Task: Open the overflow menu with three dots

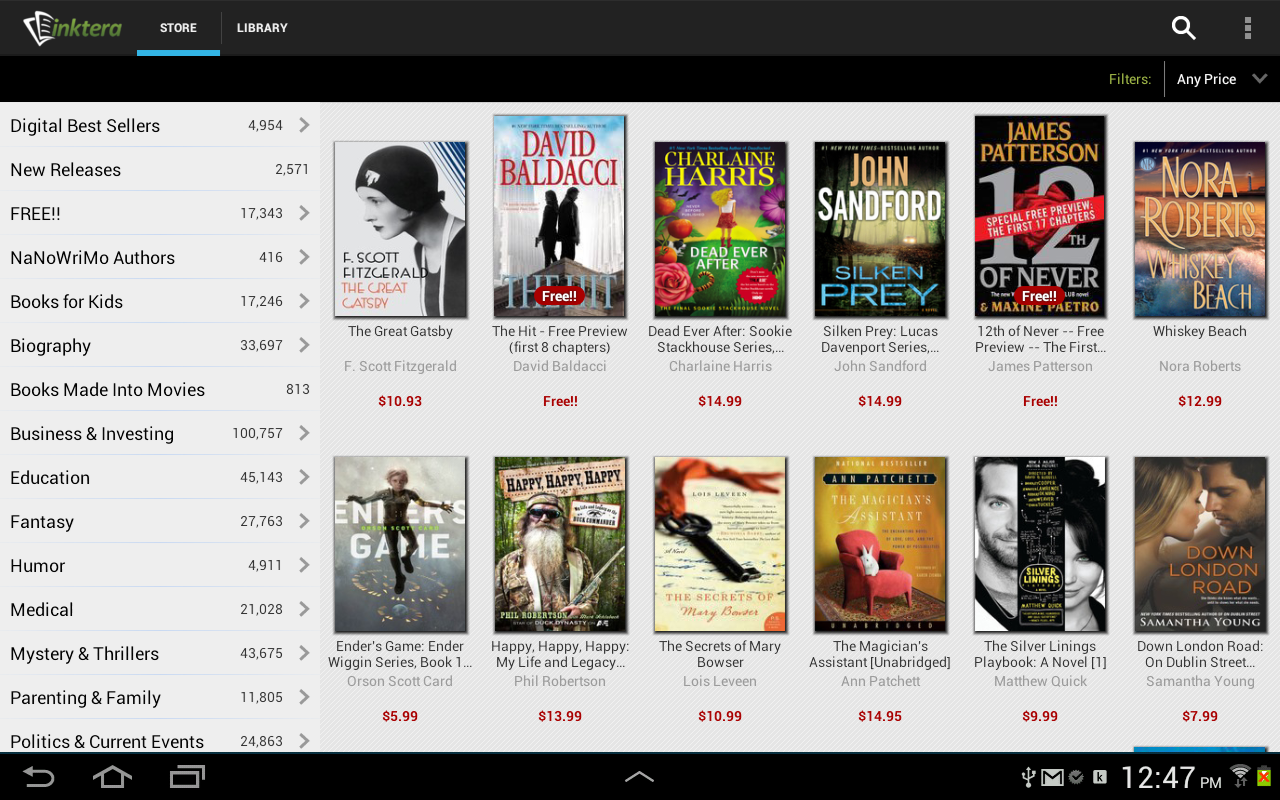Action: coord(1247,28)
